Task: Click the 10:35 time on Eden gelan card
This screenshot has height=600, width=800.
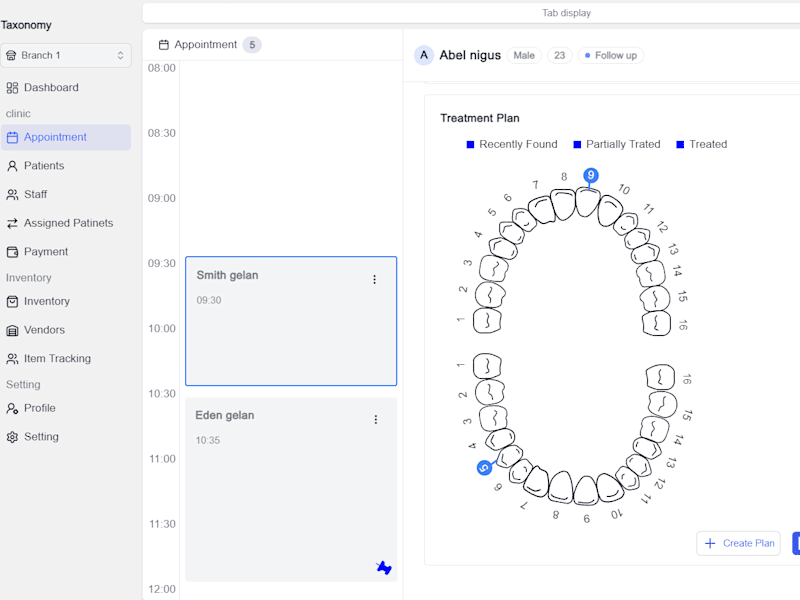Action: tap(208, 440)
